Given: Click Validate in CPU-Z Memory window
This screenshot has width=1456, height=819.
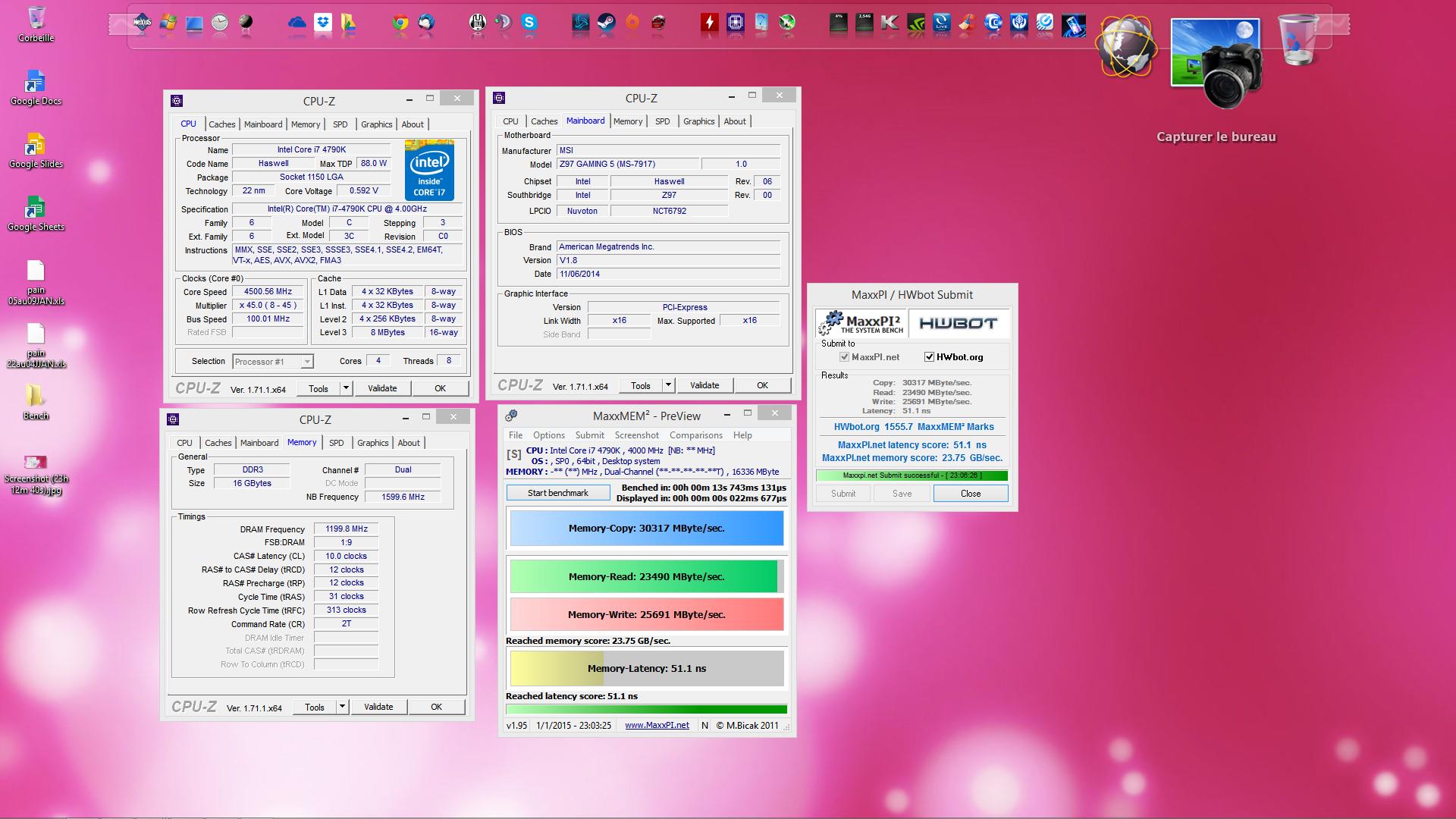Looking at the screenshot, I should (x=378, y=707).
